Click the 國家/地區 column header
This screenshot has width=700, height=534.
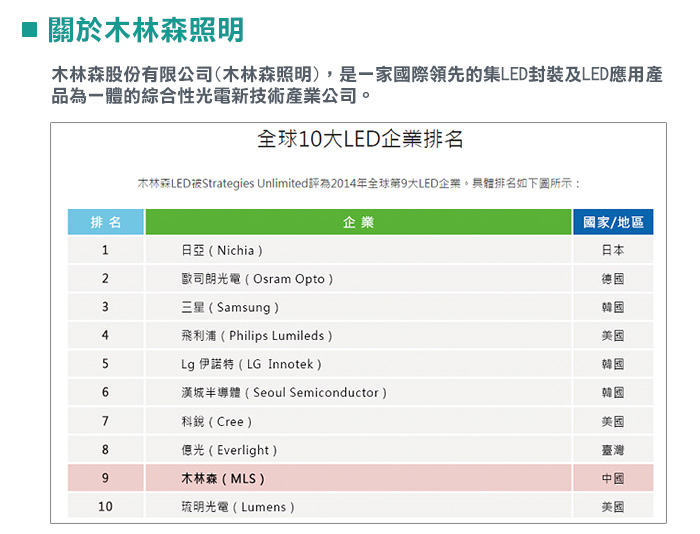(x=613, y=222)
